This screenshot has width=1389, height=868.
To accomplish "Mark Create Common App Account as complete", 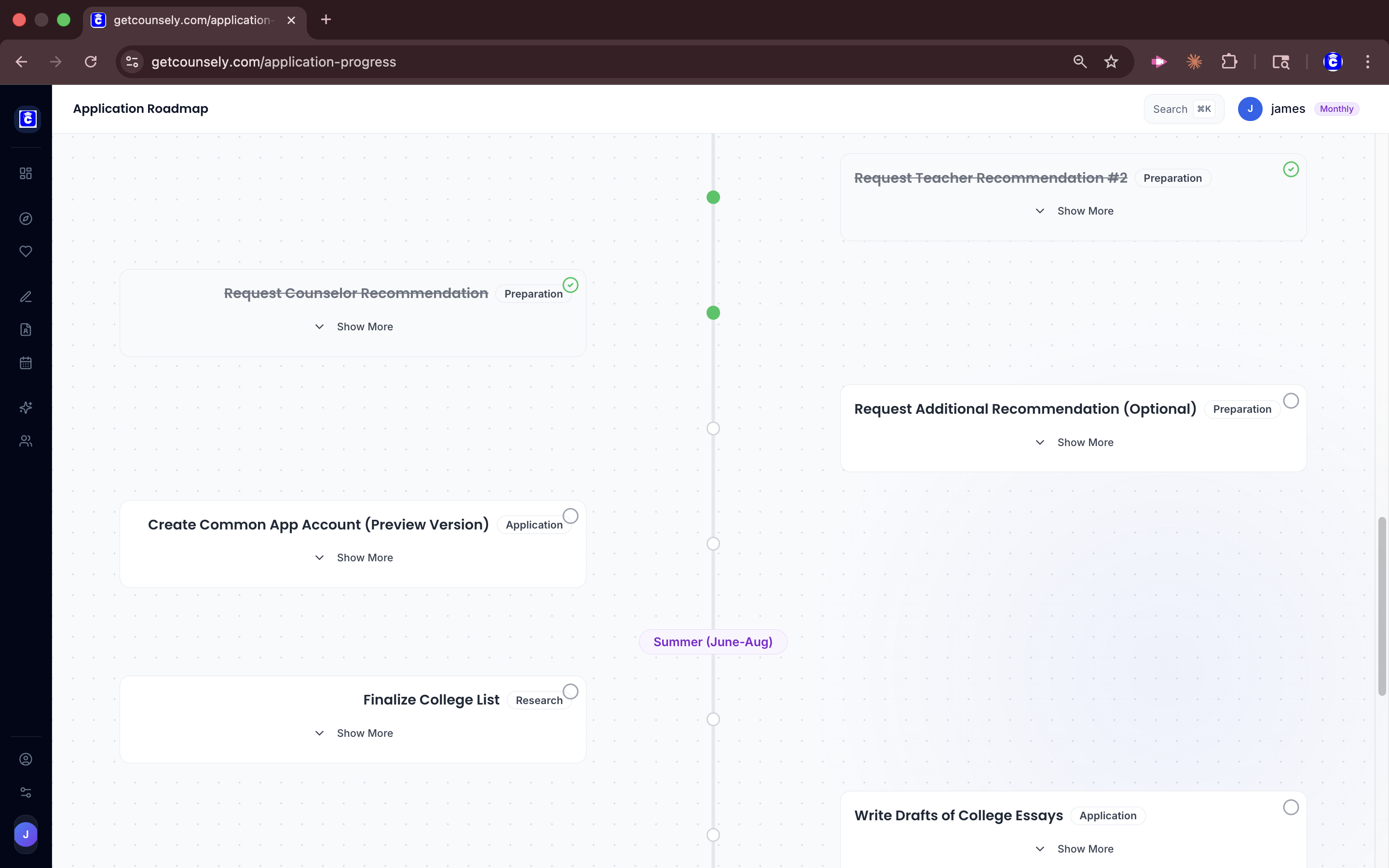I will 570,515.
